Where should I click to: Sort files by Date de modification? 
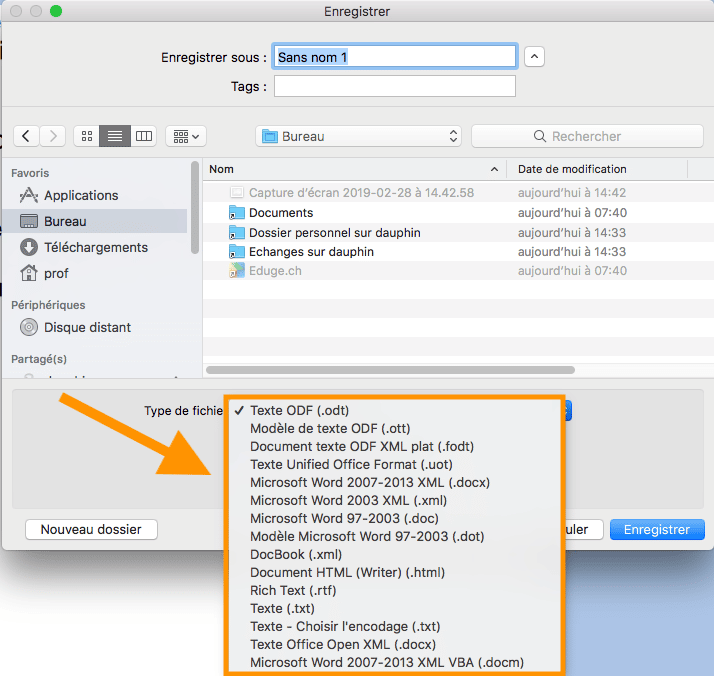coord(572,169)
